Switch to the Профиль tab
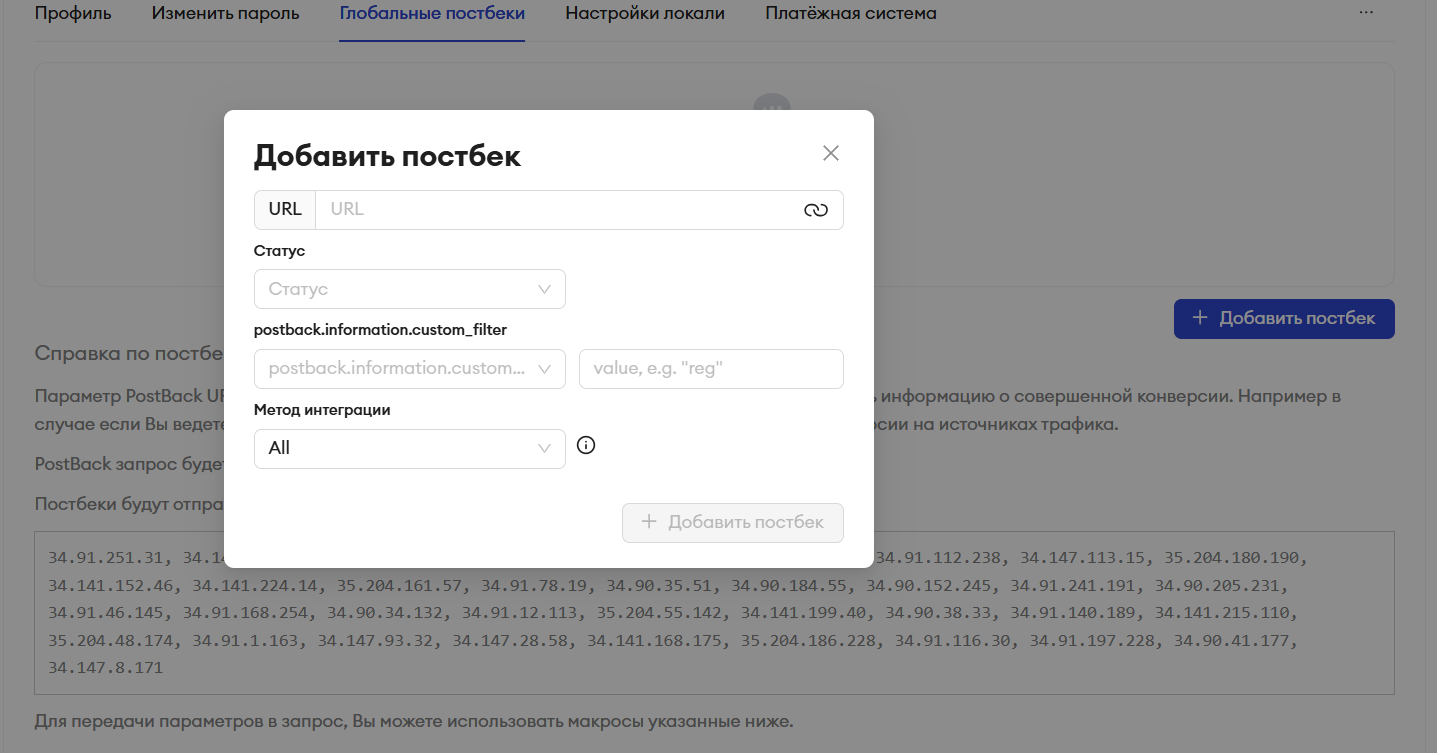This screenshot has width=1437, height=753. pos(73,14)
